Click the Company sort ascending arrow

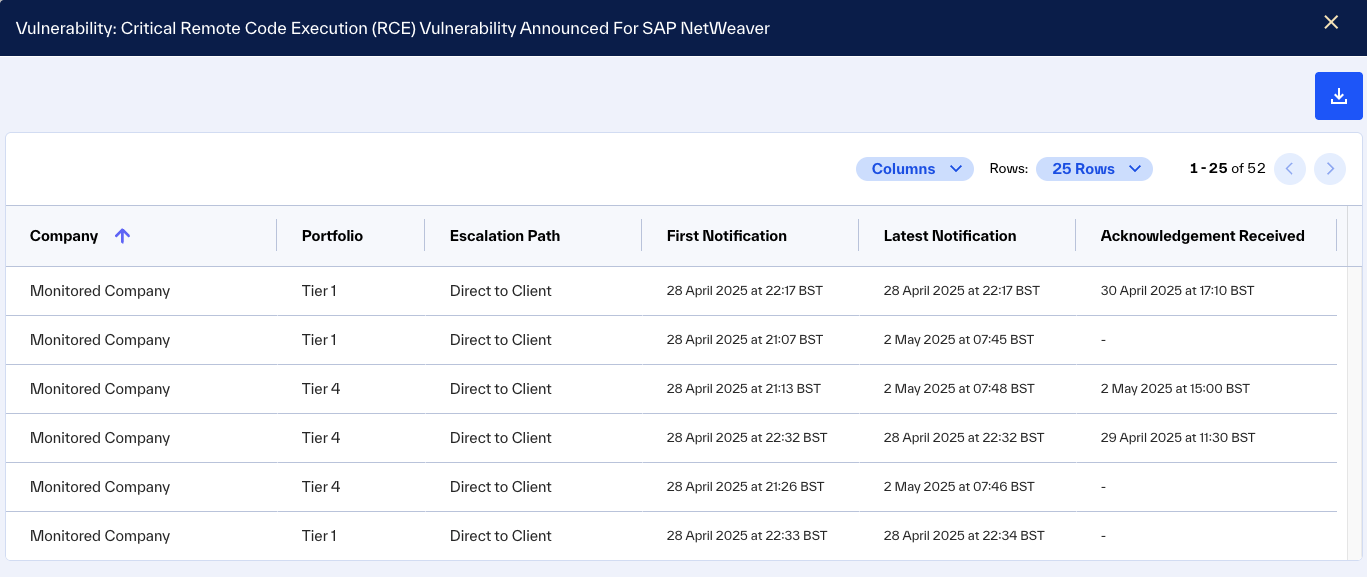[x=122, y=236]
